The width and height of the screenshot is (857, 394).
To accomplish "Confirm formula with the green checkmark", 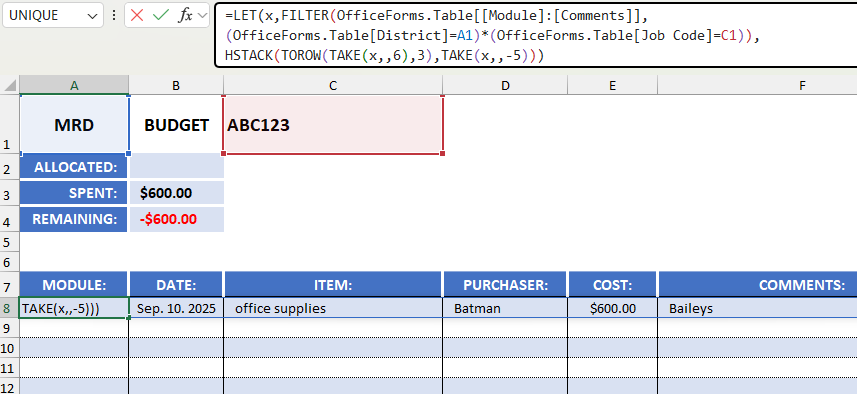I will [x=161, y=15].
